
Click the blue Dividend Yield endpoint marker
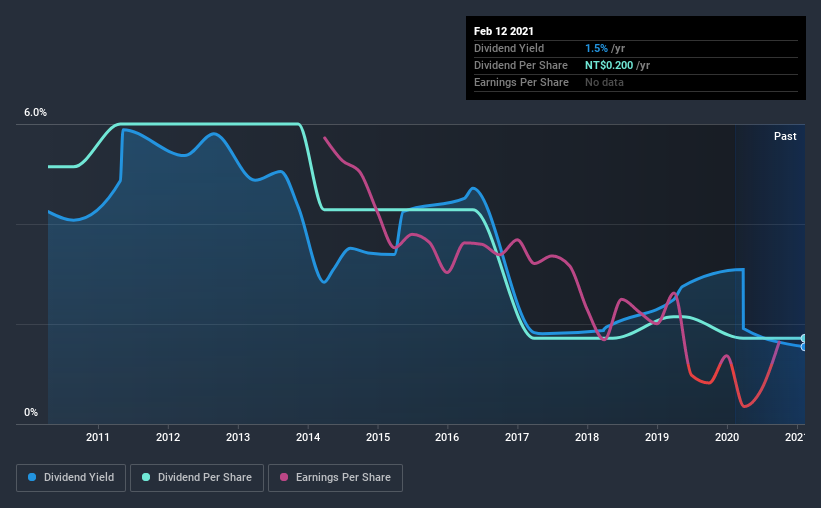coord(804,347)
